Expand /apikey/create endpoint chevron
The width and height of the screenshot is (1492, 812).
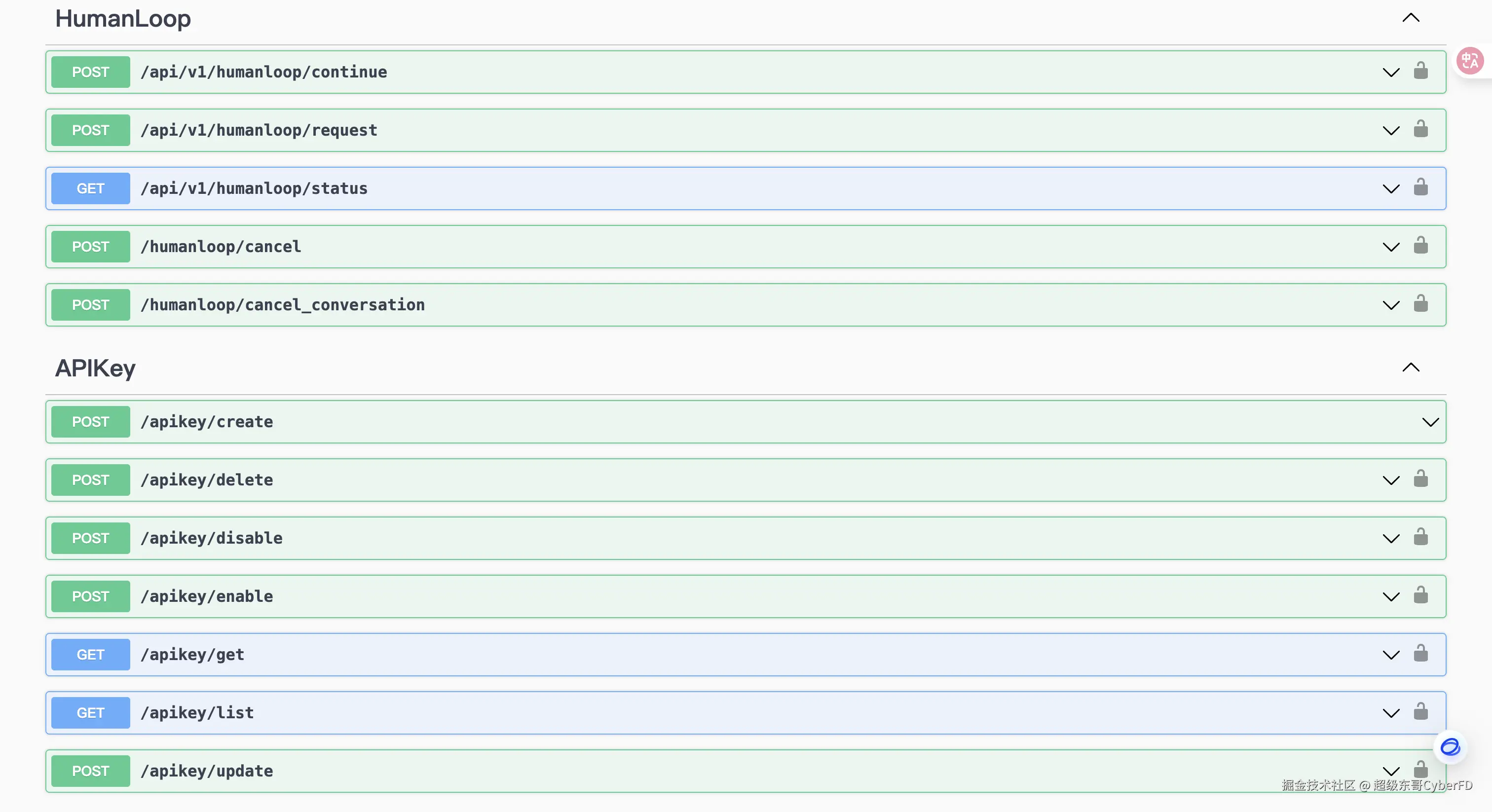click(x=1430, y=422)
